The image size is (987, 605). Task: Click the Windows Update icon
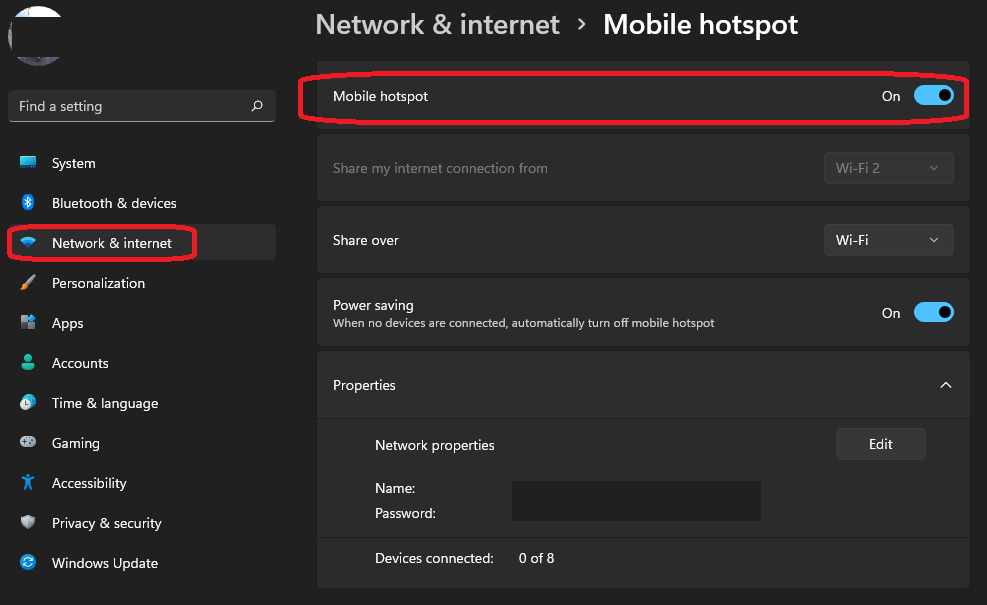point(28,563)
